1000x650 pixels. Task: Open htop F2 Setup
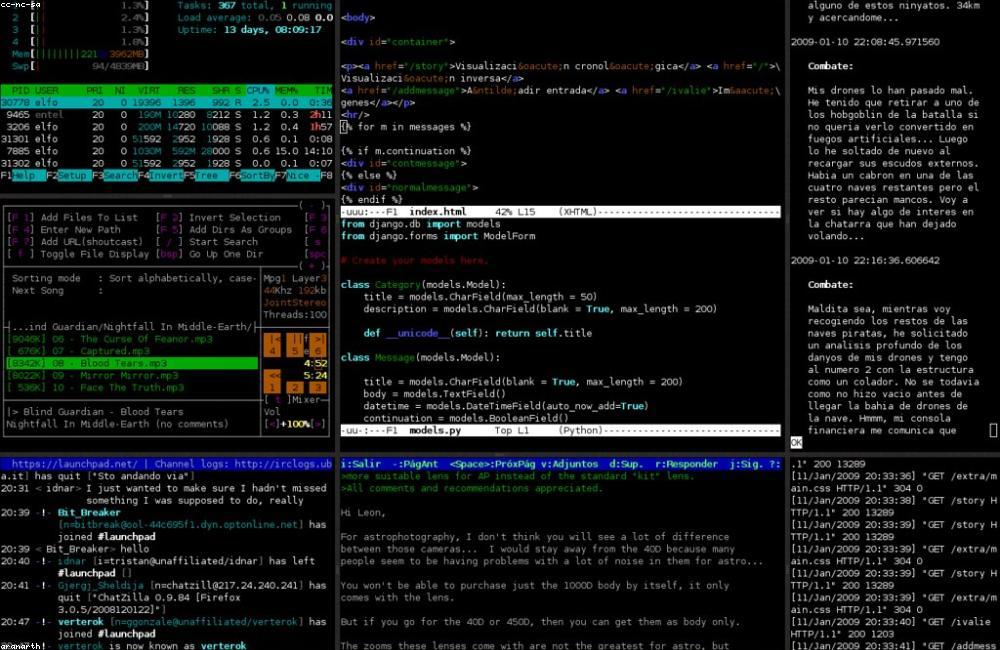[x=68, y=175]
